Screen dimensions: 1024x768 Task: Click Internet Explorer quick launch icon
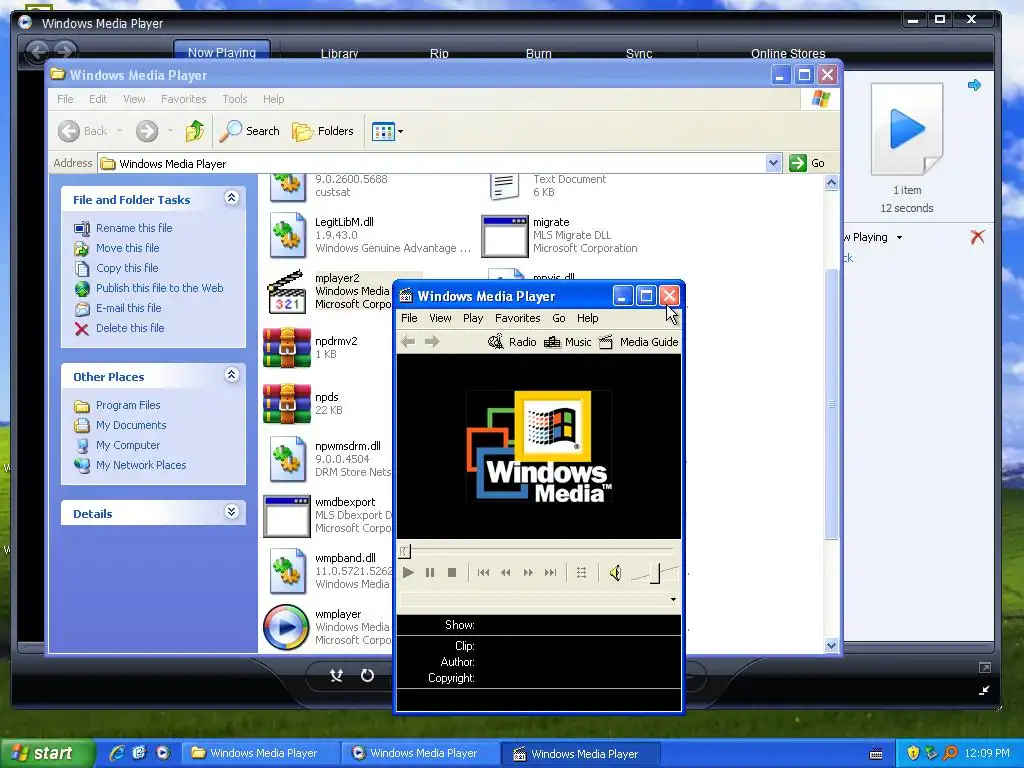117,753
